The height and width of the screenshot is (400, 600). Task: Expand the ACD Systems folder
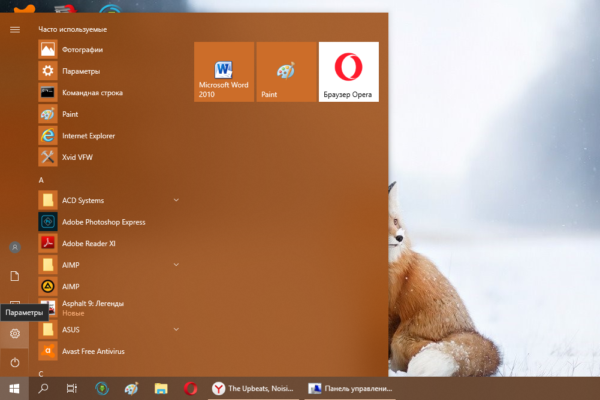[x=176, y=200]
